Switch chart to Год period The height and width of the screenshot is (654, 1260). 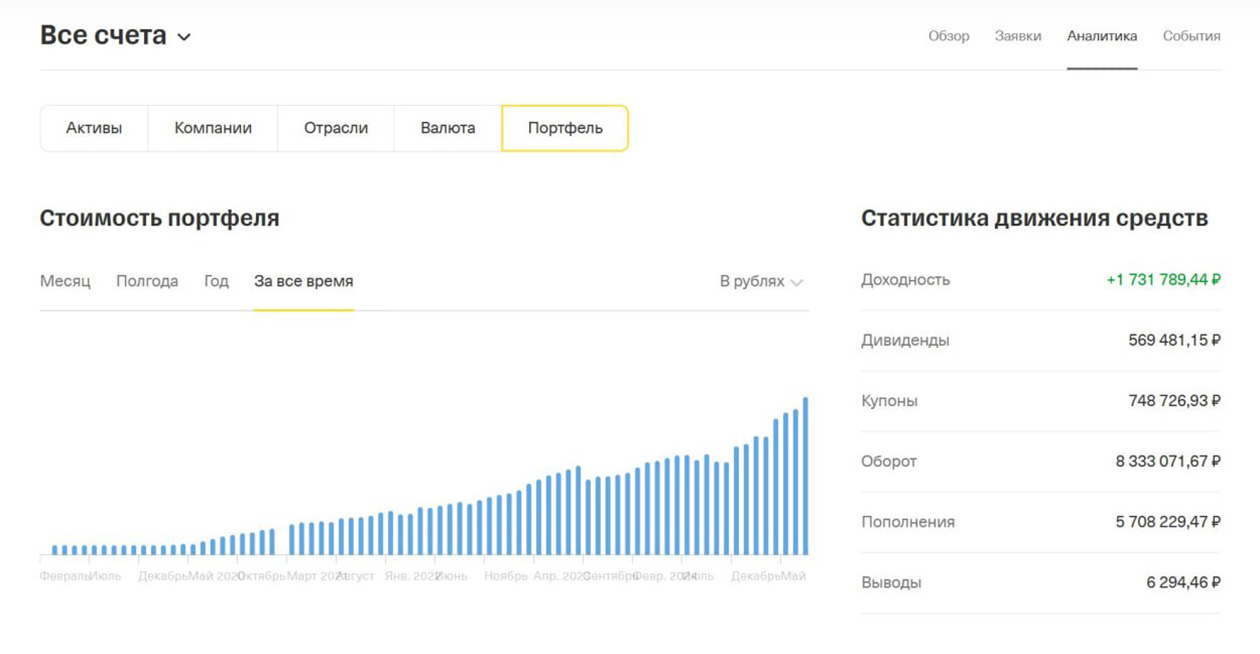(x=216, y=281)
